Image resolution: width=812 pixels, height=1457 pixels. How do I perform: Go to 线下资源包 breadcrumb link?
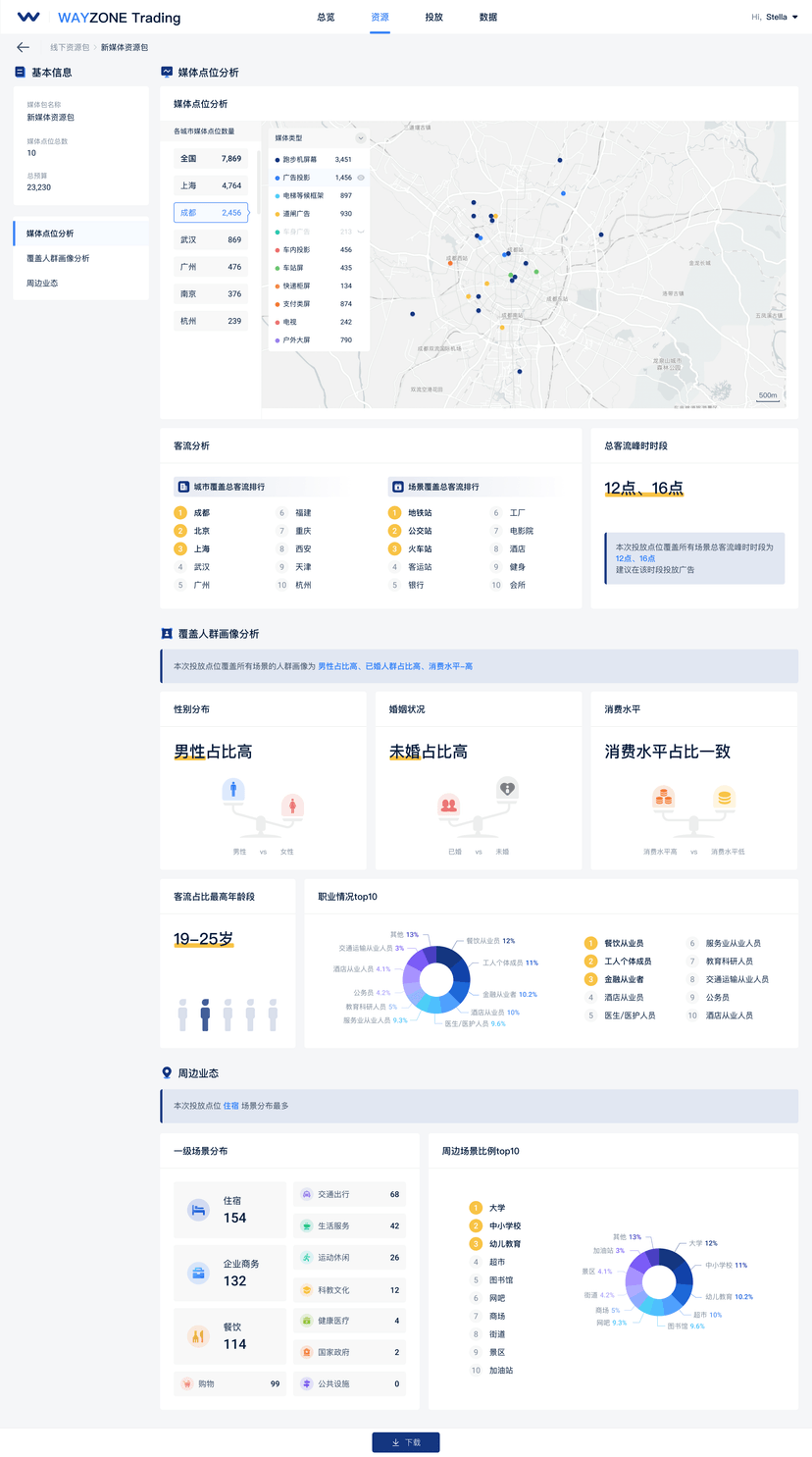coord(70,47)
